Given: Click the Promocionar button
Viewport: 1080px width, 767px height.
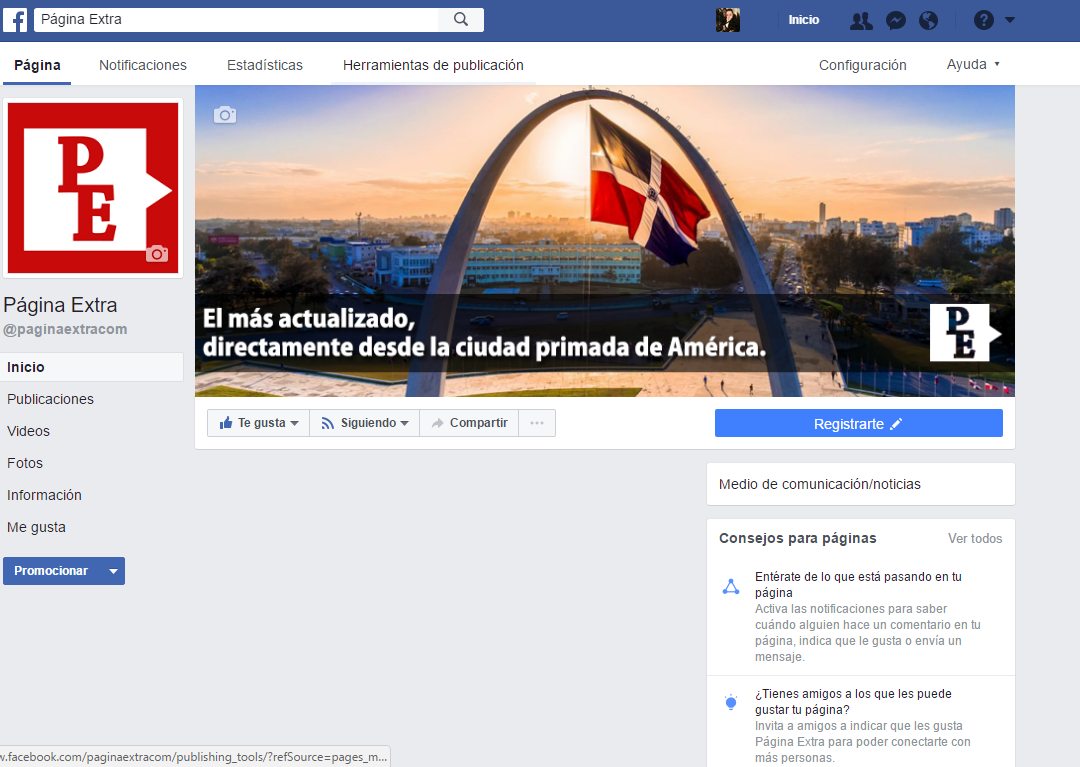Looking at the screenshot, I should pyautogui.click(x=52, y=571).
